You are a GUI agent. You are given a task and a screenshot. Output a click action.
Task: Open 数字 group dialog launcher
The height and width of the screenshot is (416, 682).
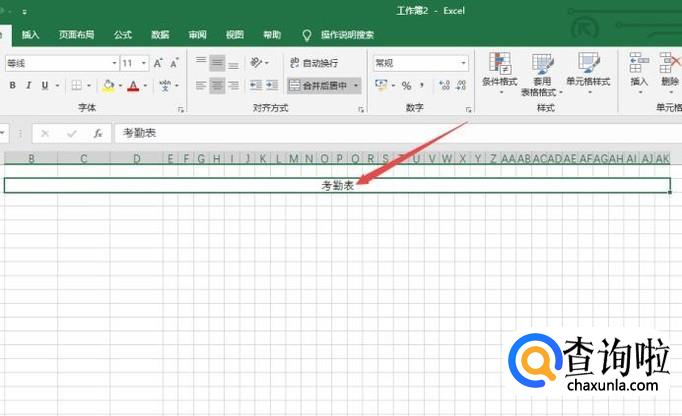tap(468, 110)
